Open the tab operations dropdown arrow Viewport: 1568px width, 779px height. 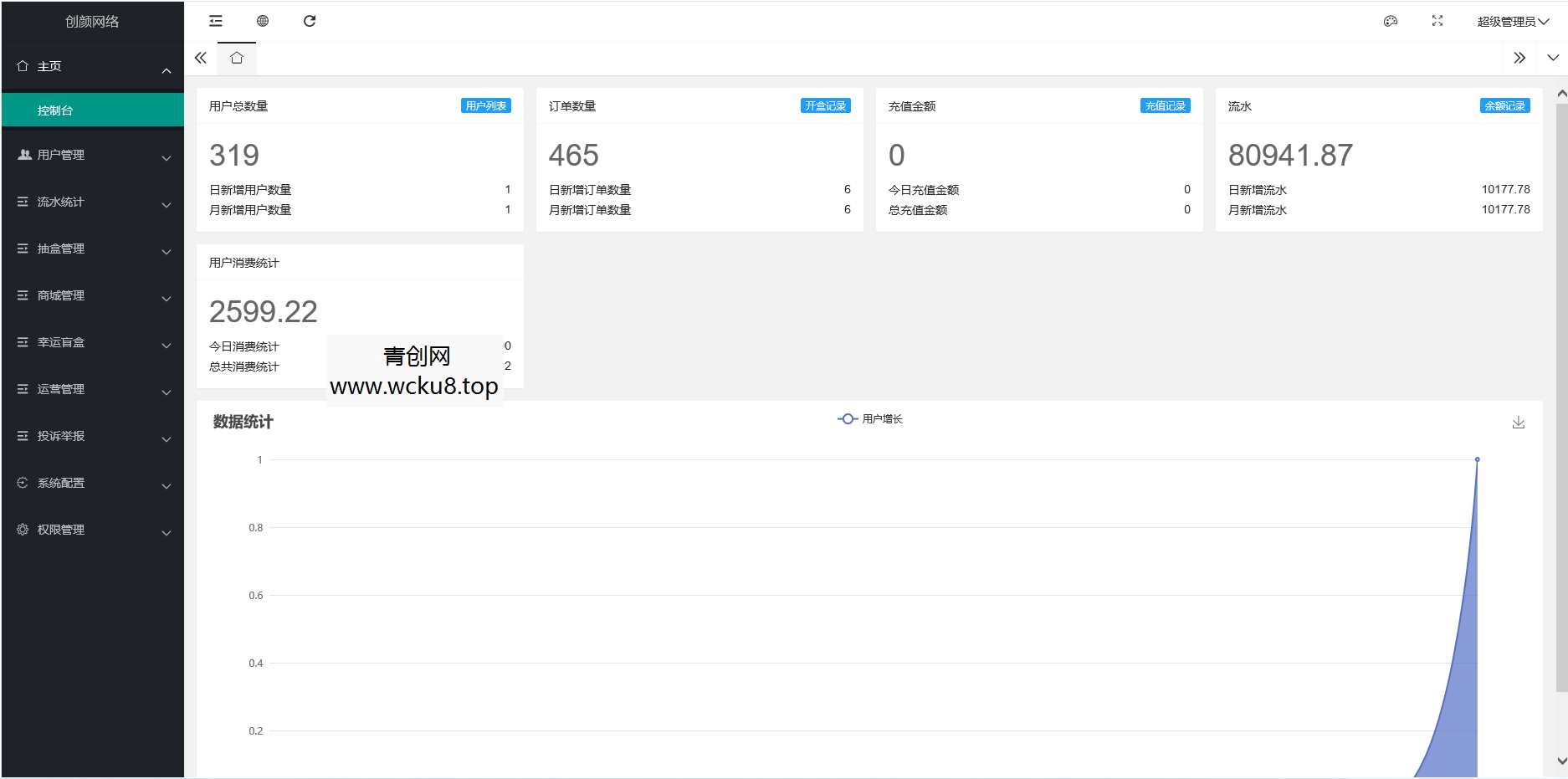[x=1553, y=58]
